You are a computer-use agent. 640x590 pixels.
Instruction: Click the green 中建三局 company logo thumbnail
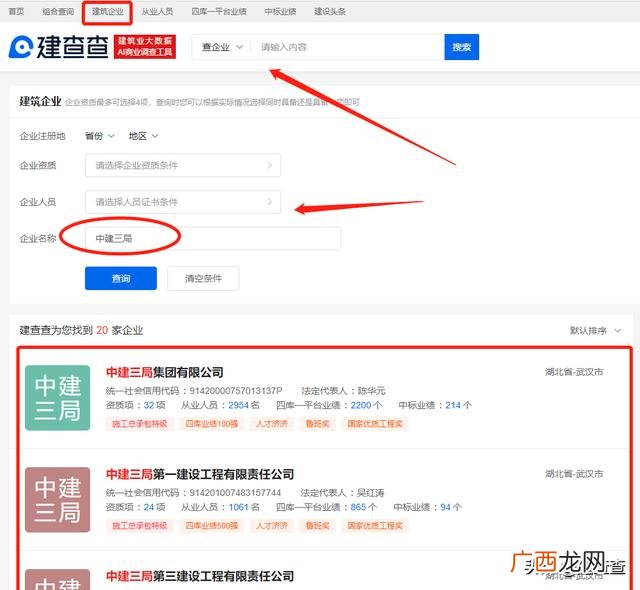(58, 398)
